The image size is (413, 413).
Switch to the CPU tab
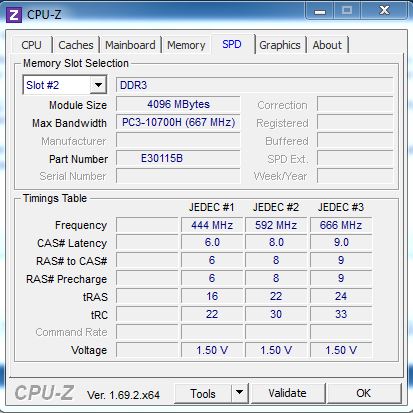tap(32, 45)
